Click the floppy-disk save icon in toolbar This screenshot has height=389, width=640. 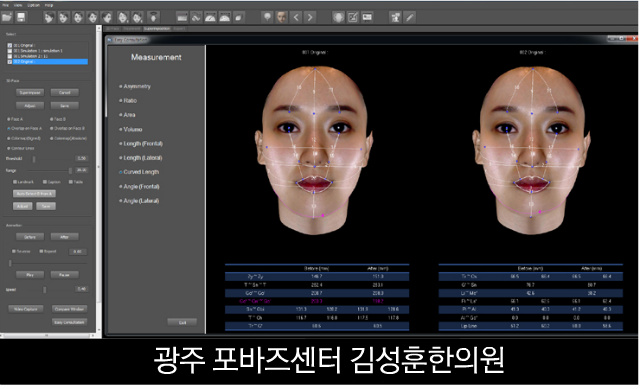pos(21,17)
